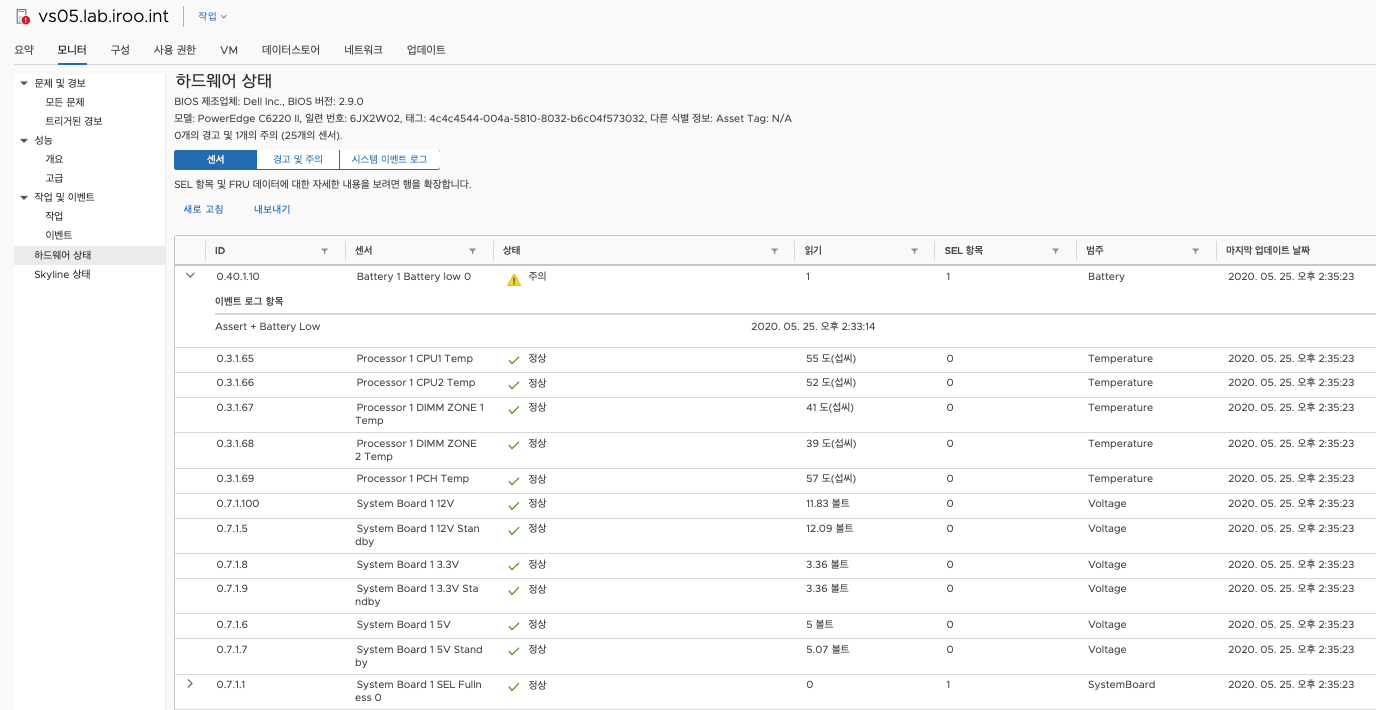Viewport: 1376px width, 710px height.
Task: Open the filter funnel on the ID column
Action: point(324,251)
